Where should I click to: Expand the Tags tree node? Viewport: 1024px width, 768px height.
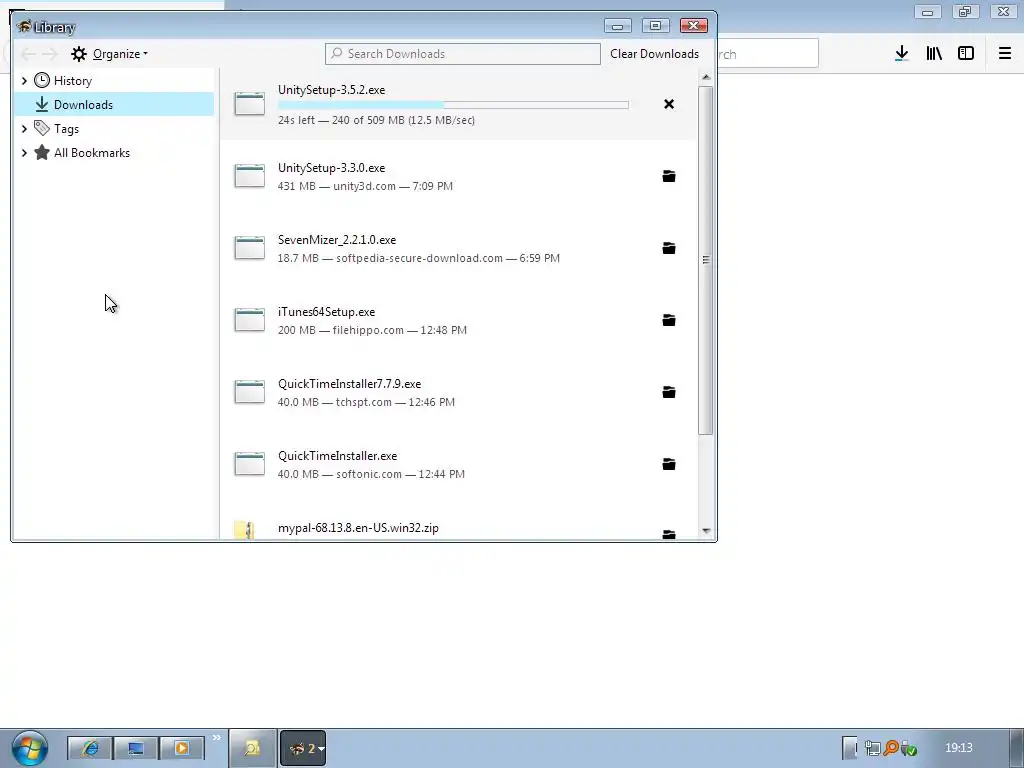point(24,129)
